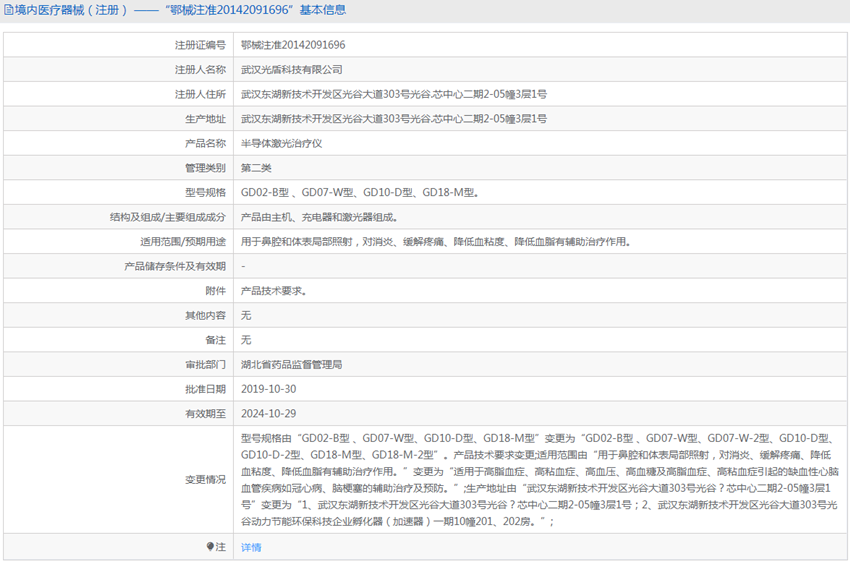Click the 备注 label
850x561 pixels.
(x=216, y=340)
